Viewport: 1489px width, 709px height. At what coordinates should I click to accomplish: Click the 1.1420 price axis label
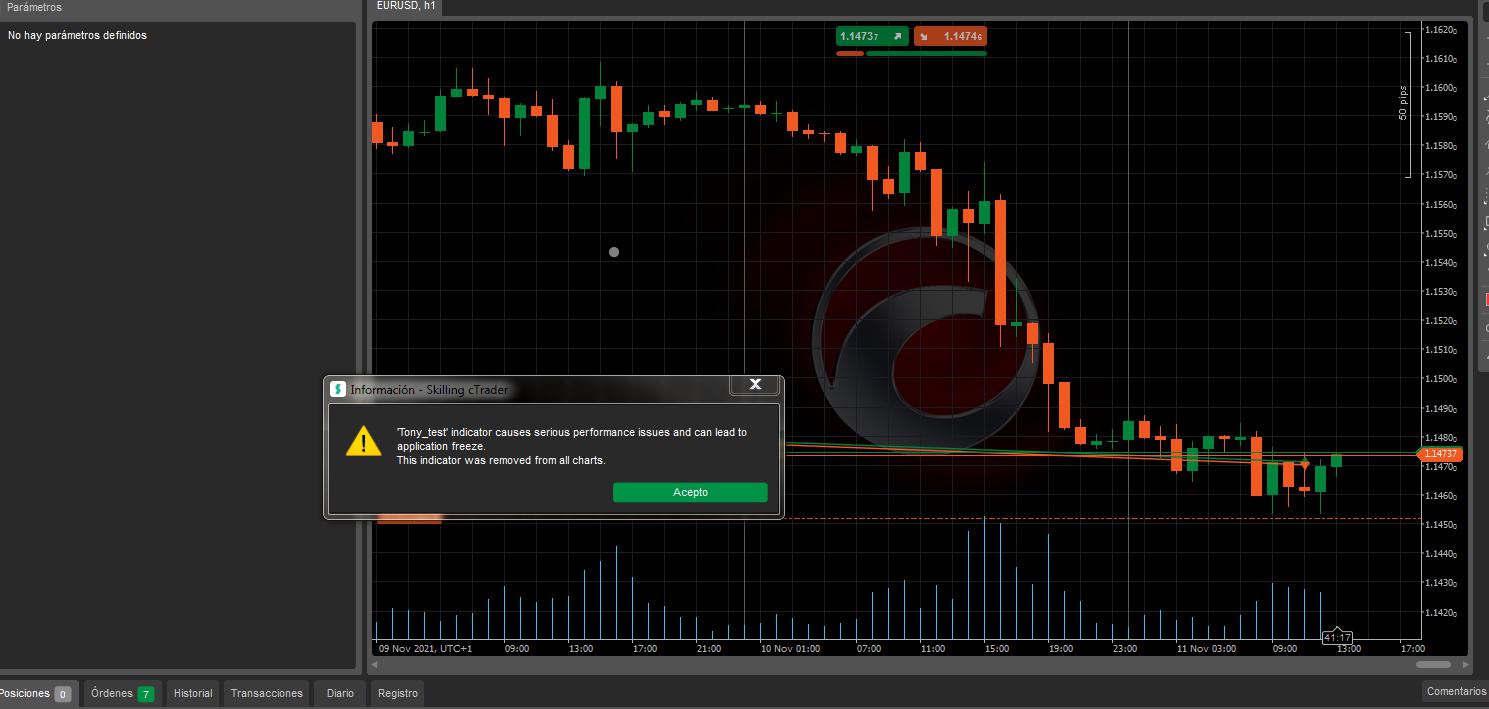click(1441, 612)
